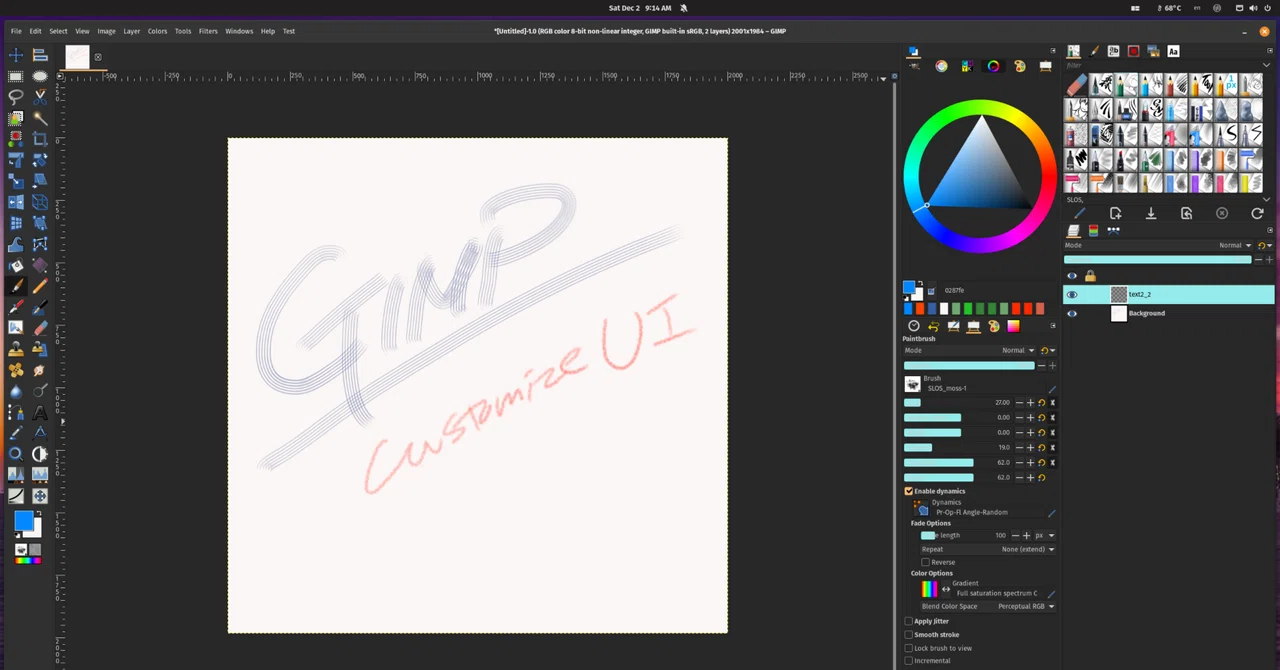Enable the Apply jitter checkbox
Image resolution: width=1280 pixels, height=670 pixels.
[909, 621]
